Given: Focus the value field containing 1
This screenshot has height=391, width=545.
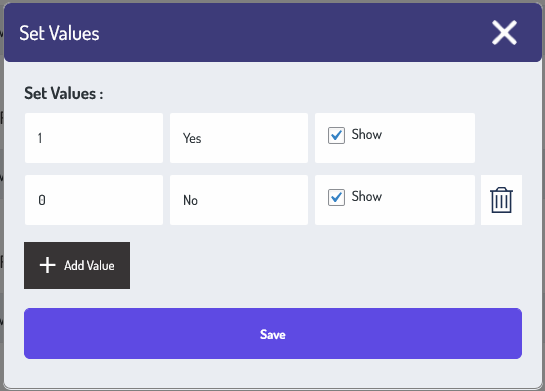Looking at the screenshot, I should point(94,138).
